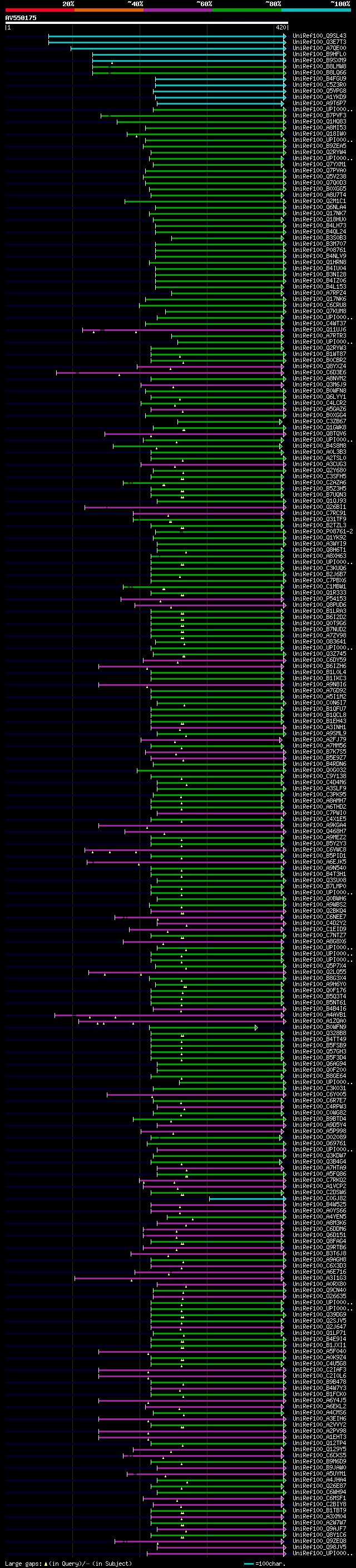Click the UniRef100_Q1HQ83 entry
The width and height of the screenshot is (356, 1568).
coord(319,122)
